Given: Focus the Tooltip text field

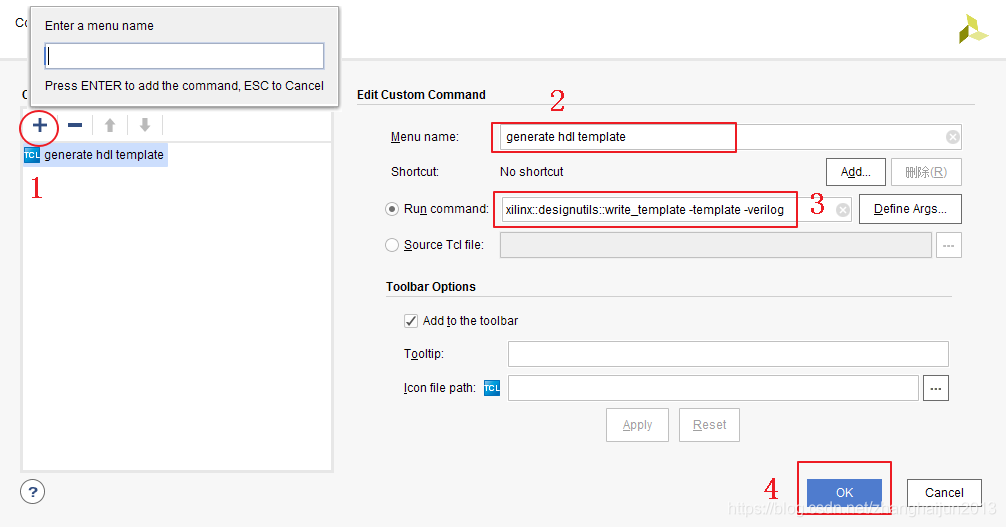Looking at the screenshot, I should click(728, 354).
